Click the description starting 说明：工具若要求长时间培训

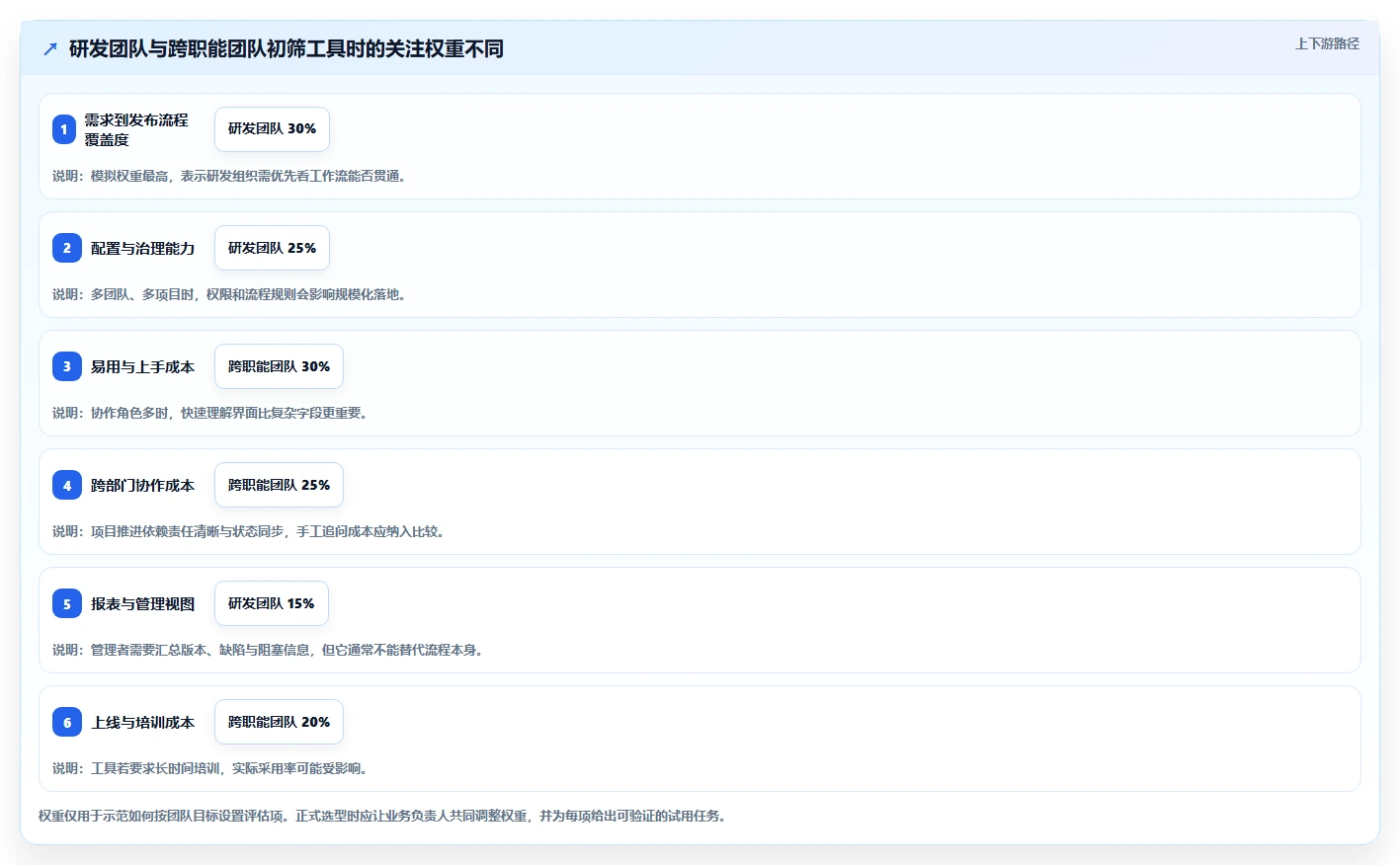212,768
